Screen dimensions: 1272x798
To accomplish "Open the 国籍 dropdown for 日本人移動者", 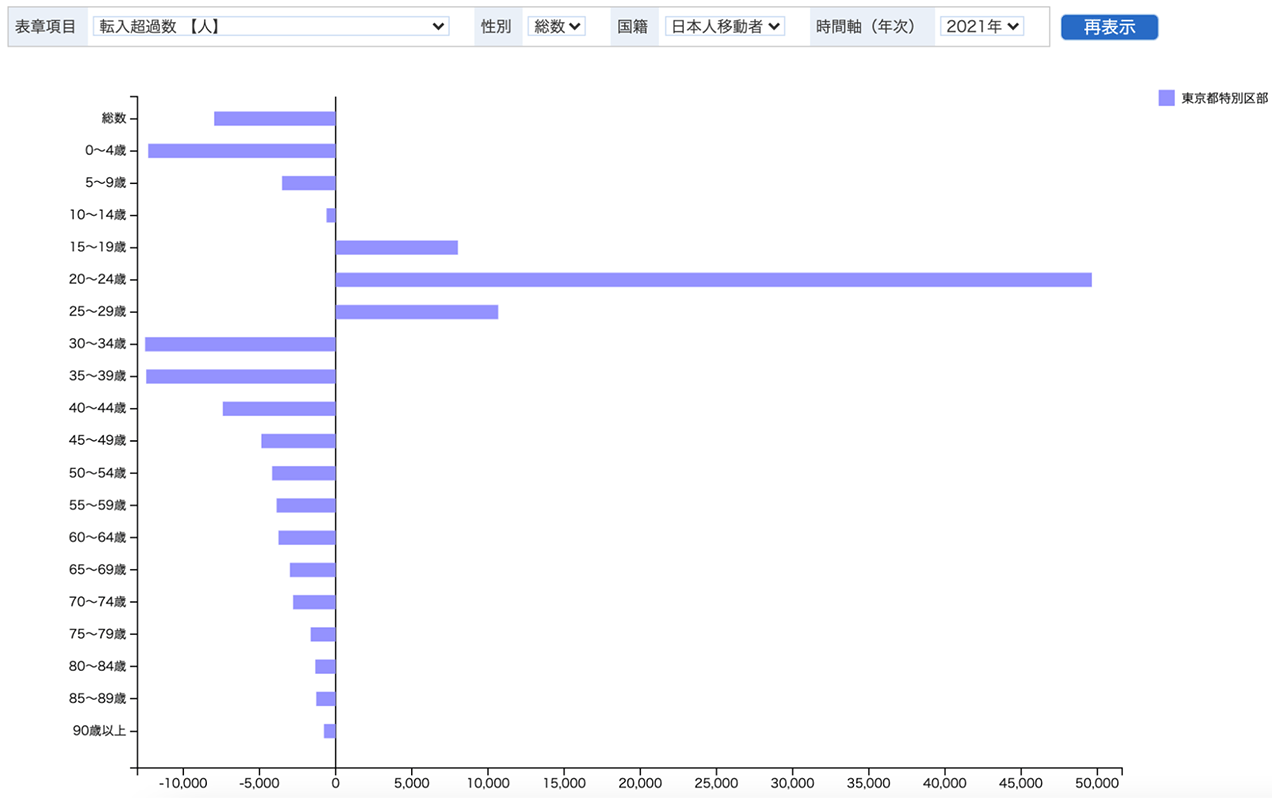I will (x=724, y=26).
